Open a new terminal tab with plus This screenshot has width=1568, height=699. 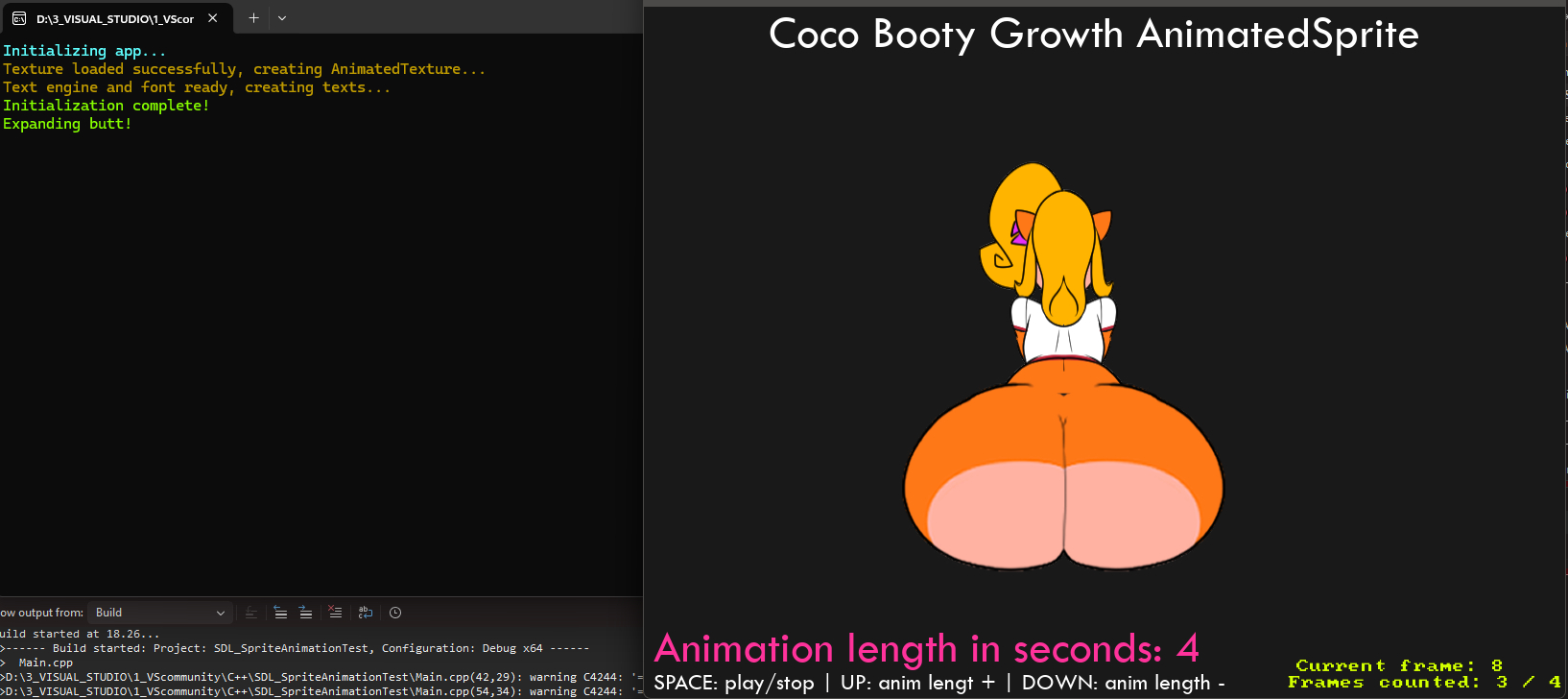point(254,18)
